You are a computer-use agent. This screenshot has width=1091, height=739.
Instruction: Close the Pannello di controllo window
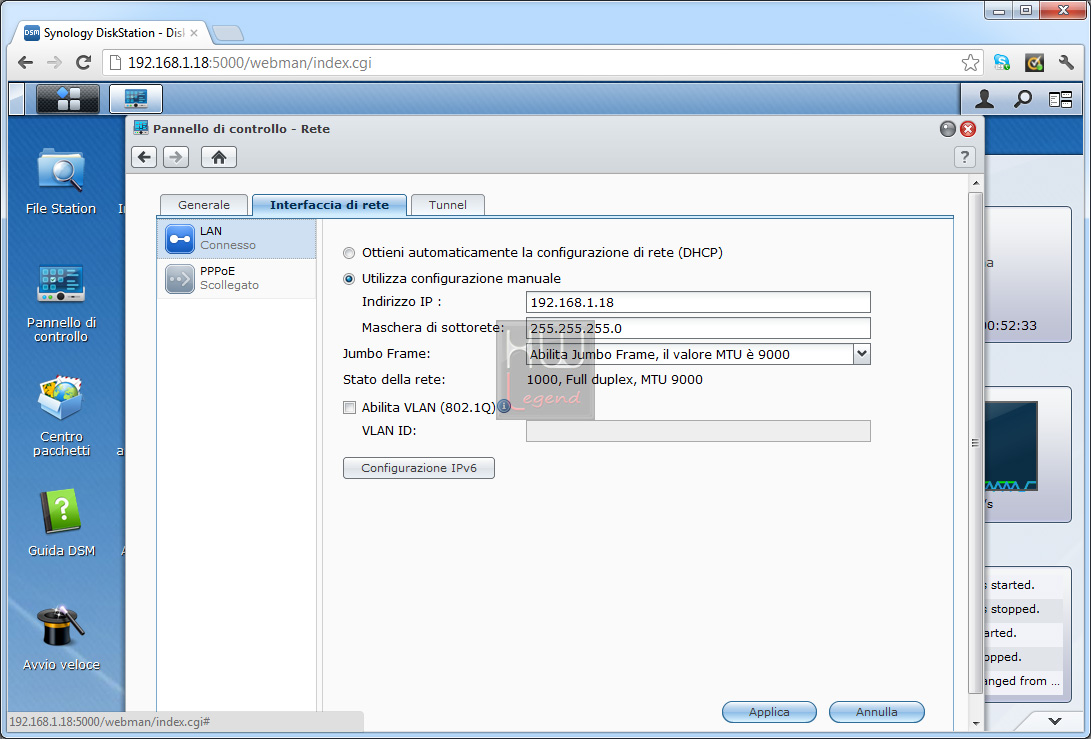(968, 129)
